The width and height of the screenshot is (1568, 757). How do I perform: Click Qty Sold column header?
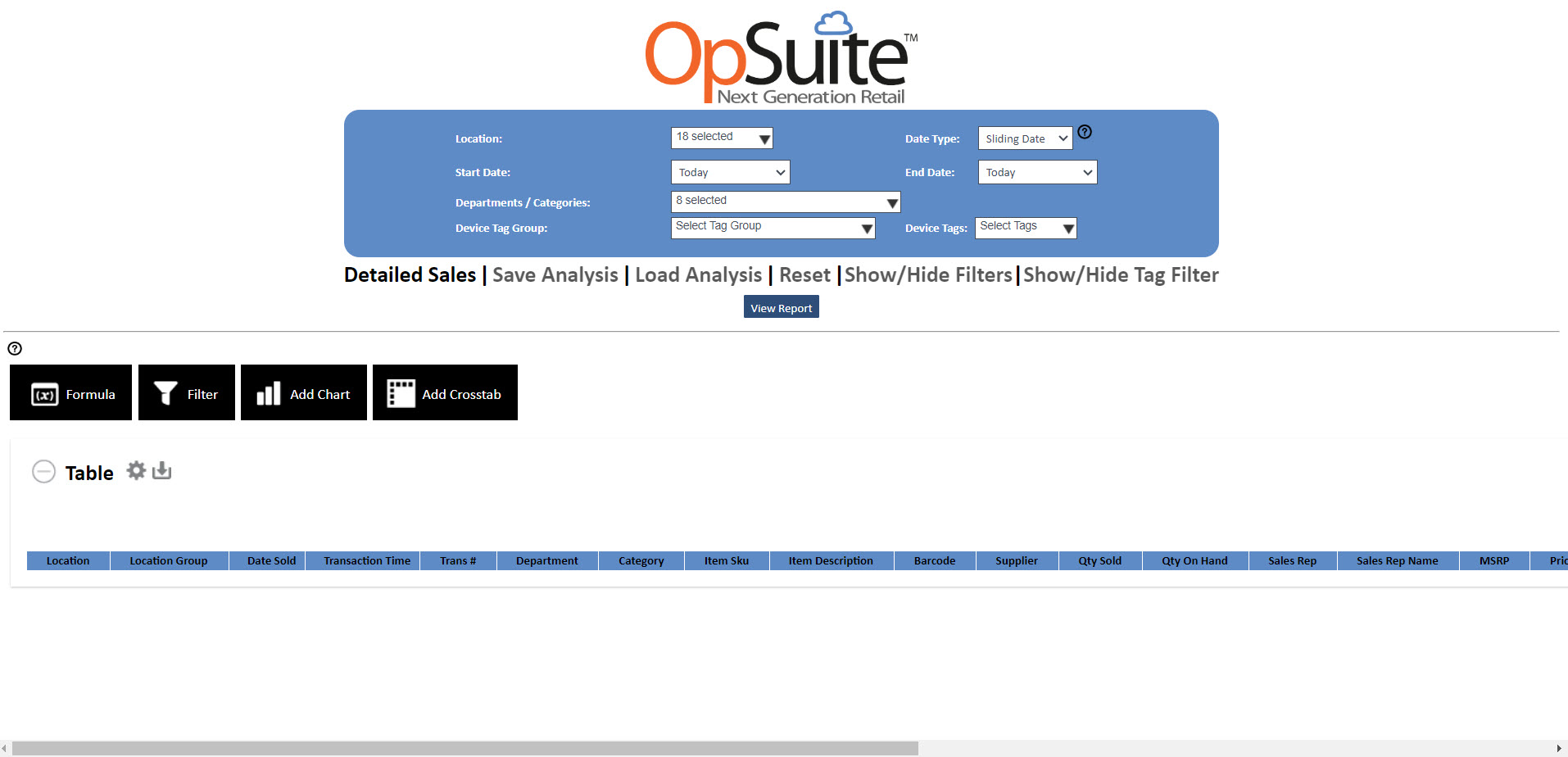1100,560
